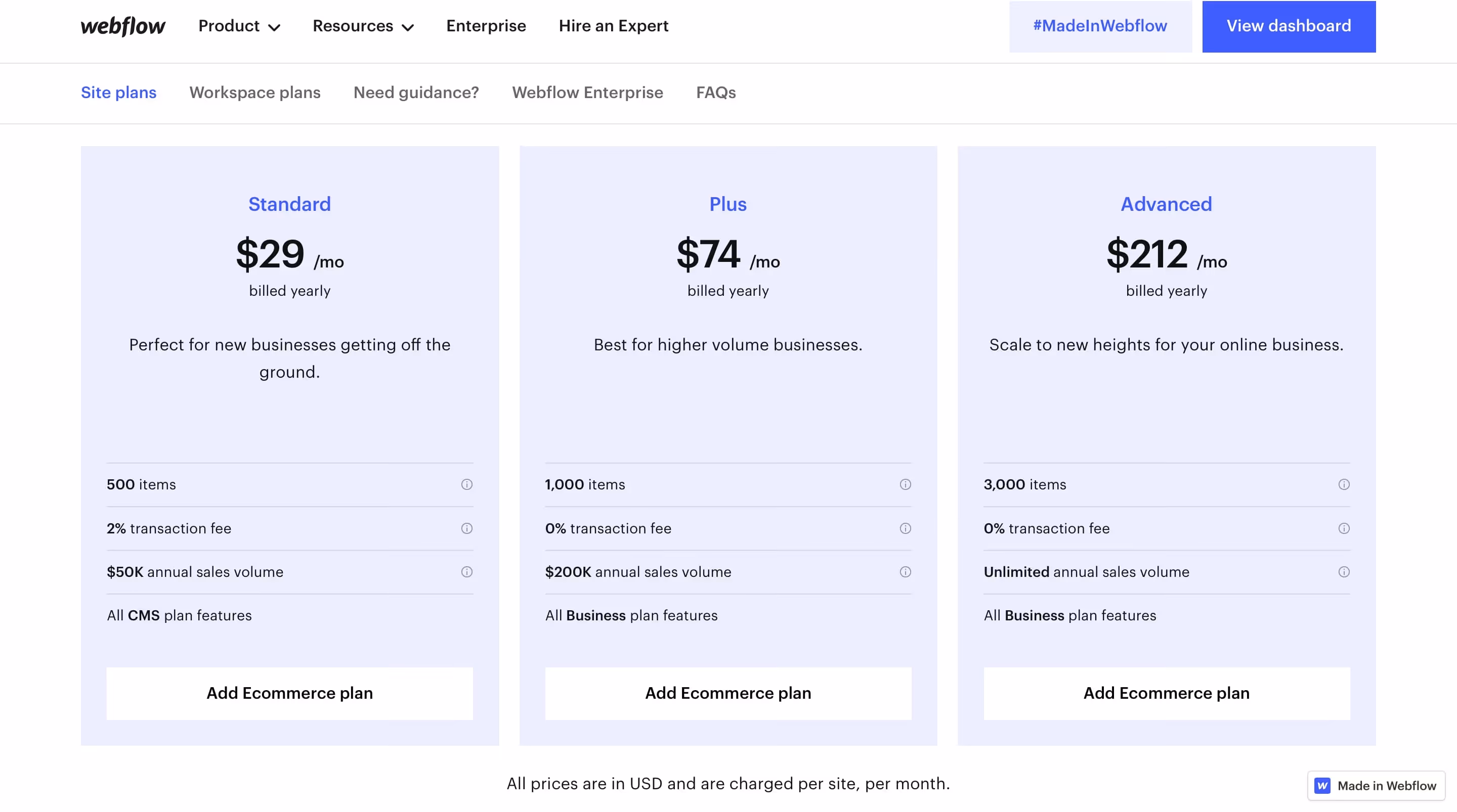Click '$200K annual sales volume' text
The width and height of the screenshot is (1457, 812).
click(x=638, y=572)
